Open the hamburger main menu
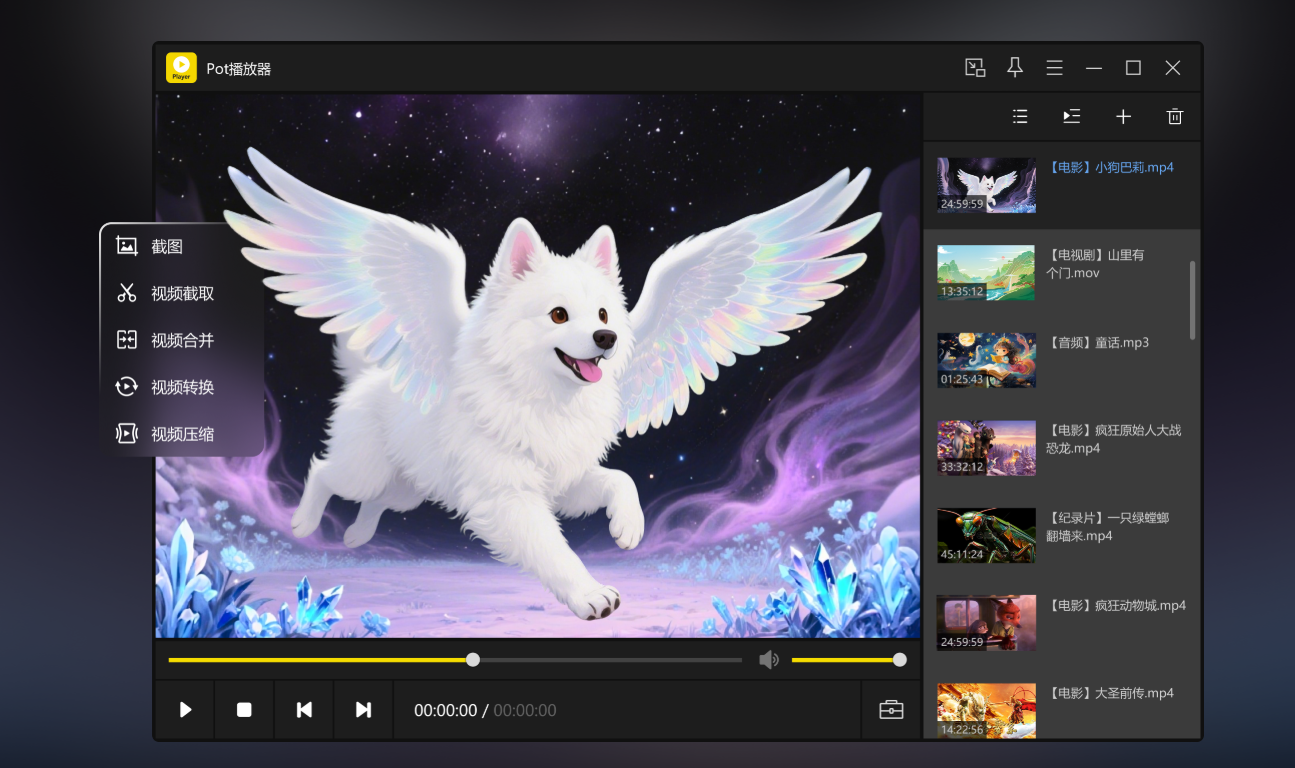Screen dimensions: 1295x768 tap(1054, 68)
